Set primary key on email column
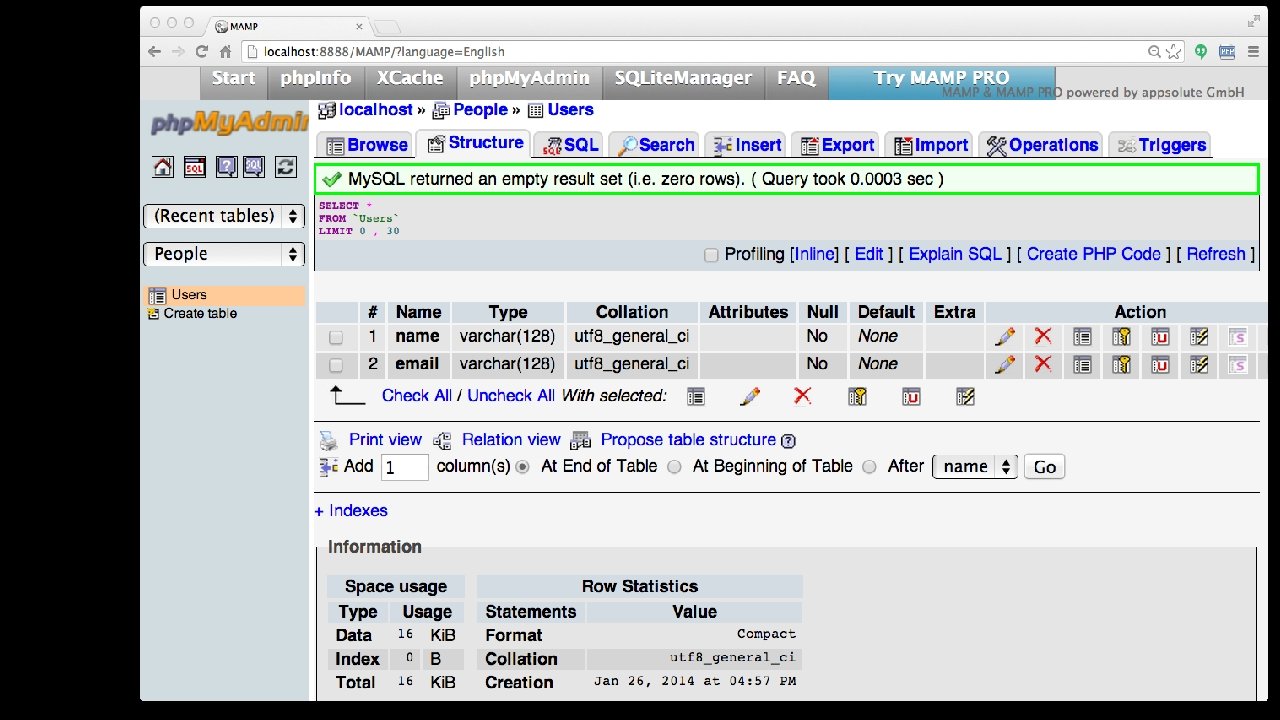Screen dimensions: 1280x720 click(1121, 365)
